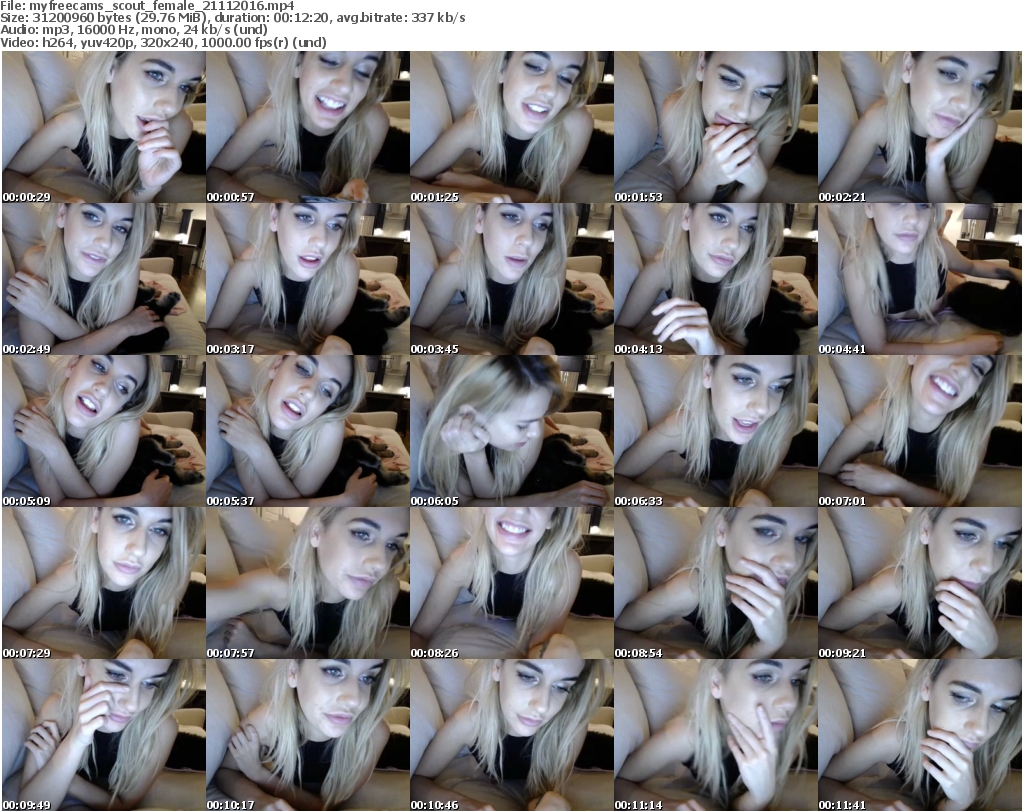The image size is (1024, 811).
Task: Select the thumbnail frame stamped 00:00:29
Action: click(x=104, y=127)
